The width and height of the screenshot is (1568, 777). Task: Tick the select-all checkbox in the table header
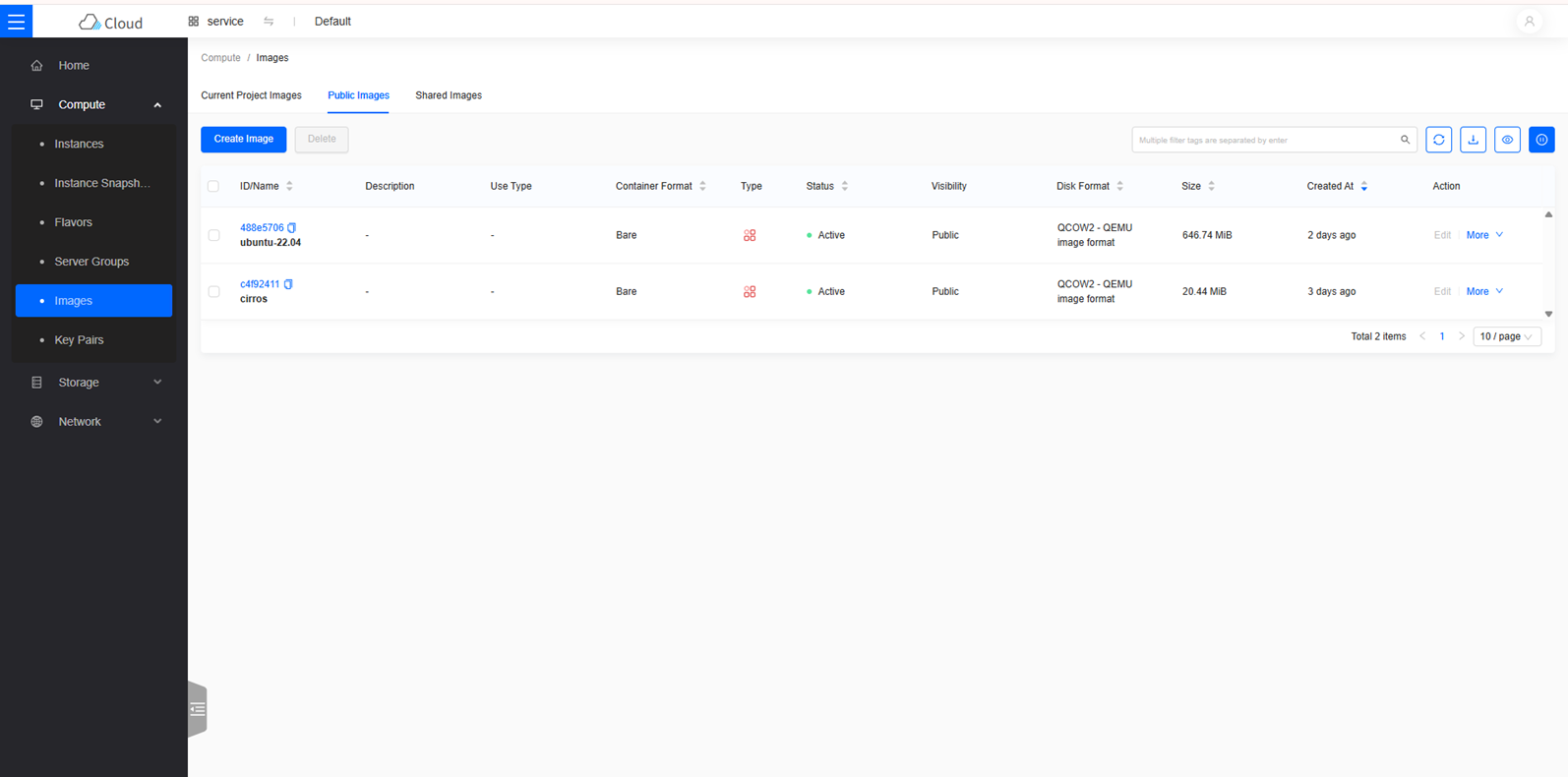pos(213,186)
